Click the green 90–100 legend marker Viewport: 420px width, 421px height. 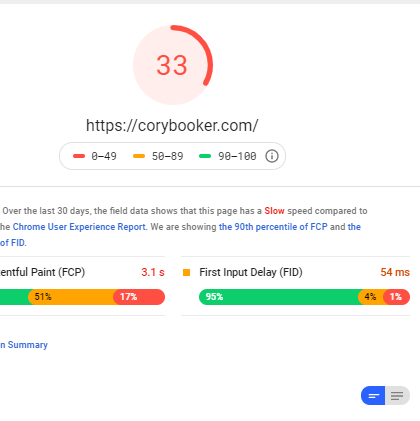click(x=205, y=156)
